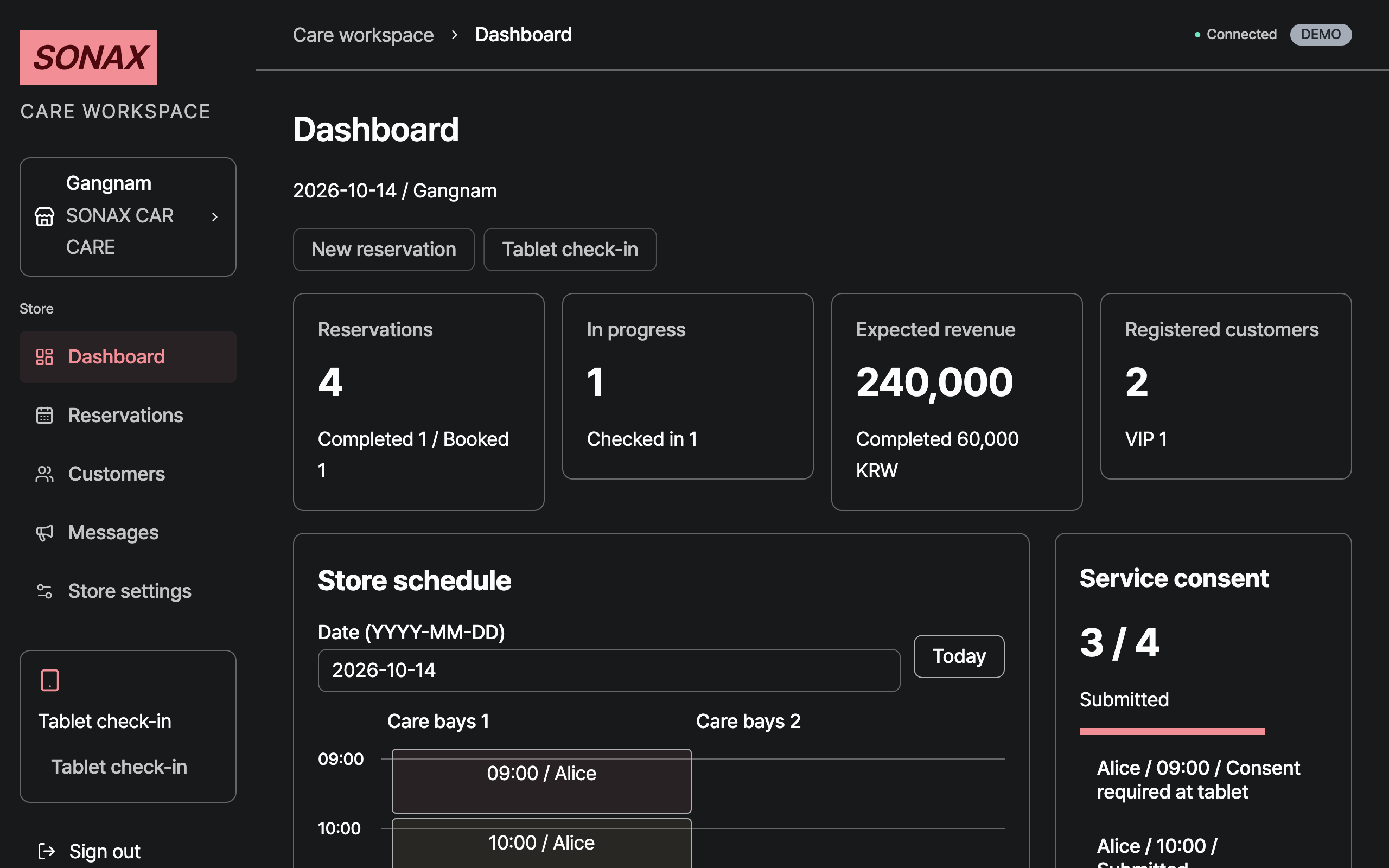The width and height of the screenshot is (1389, 868).
Task: Click the New reservation button
Action: click(384, 249)
